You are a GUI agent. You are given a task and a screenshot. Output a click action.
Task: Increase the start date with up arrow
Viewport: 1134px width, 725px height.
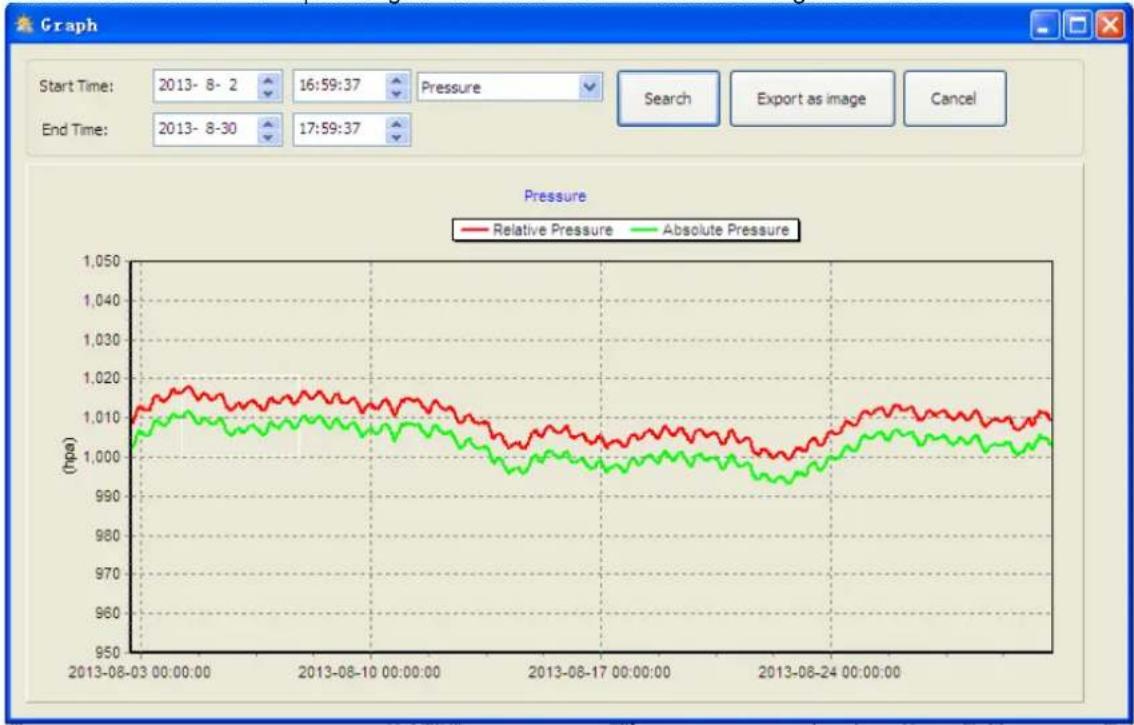(x=268, y=80)
